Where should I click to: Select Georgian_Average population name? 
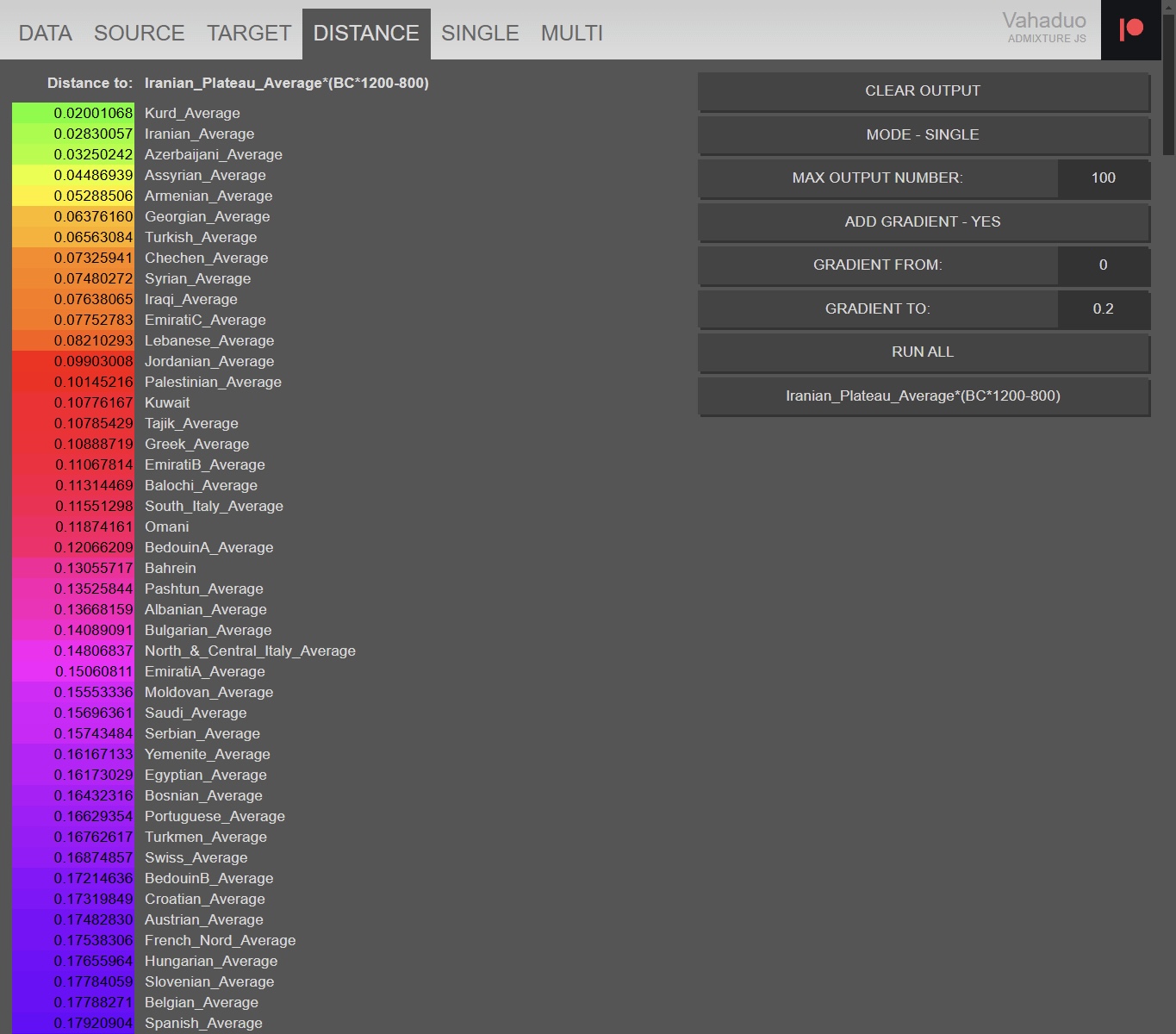click(207, 217)
